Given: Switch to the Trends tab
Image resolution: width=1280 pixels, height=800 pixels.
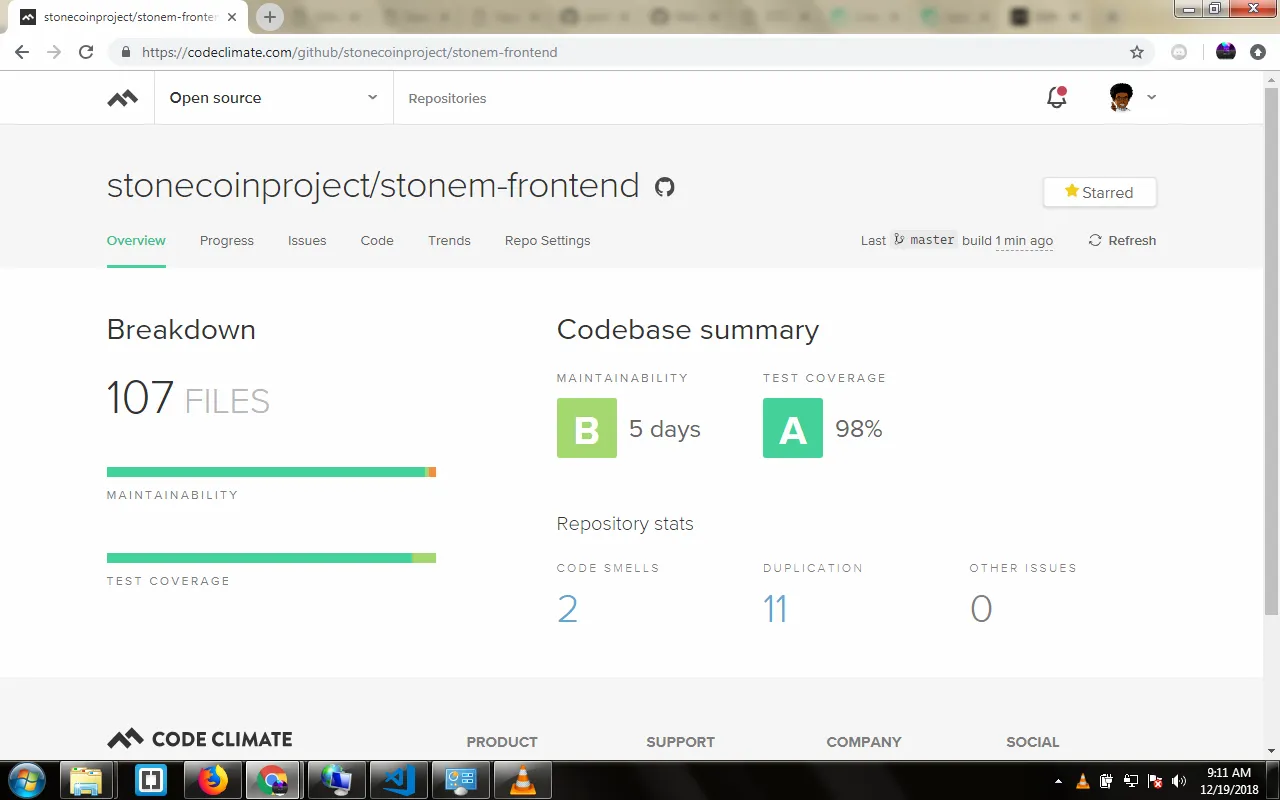Looking at the screenshot, I should [449, 240].
